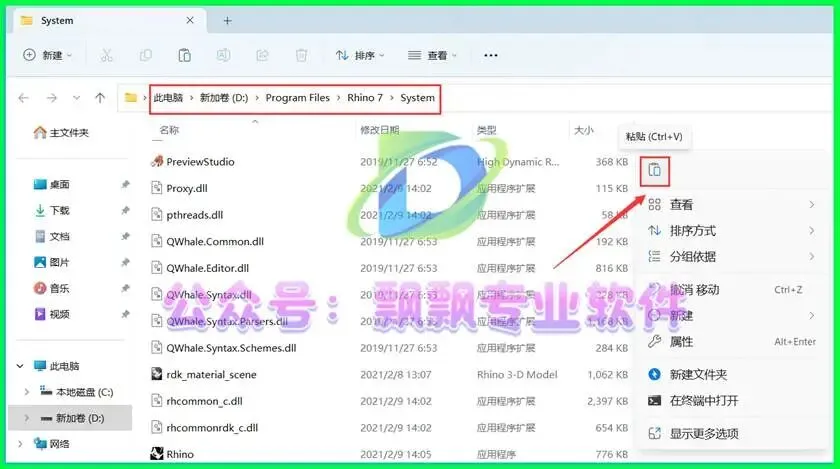This screenshot has width=840, height=469.
Task: Expand the 网络 tree node
Action: click(x=20, y=444)
